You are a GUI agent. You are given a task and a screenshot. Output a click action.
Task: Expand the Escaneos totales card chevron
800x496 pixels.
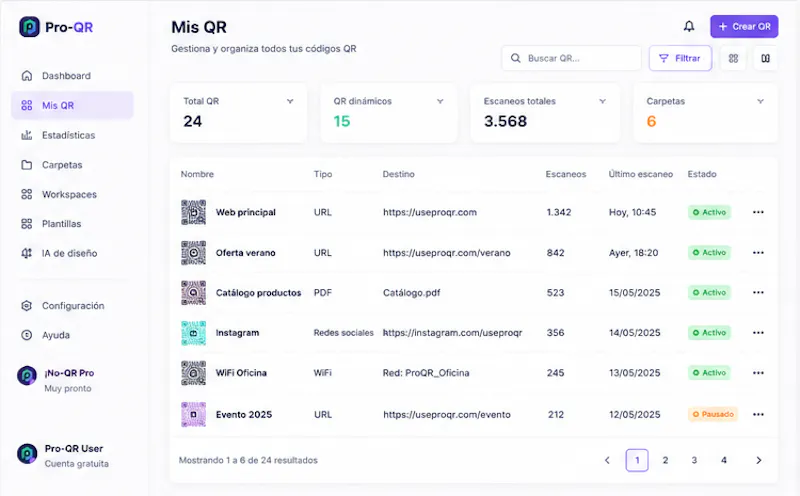603,101
